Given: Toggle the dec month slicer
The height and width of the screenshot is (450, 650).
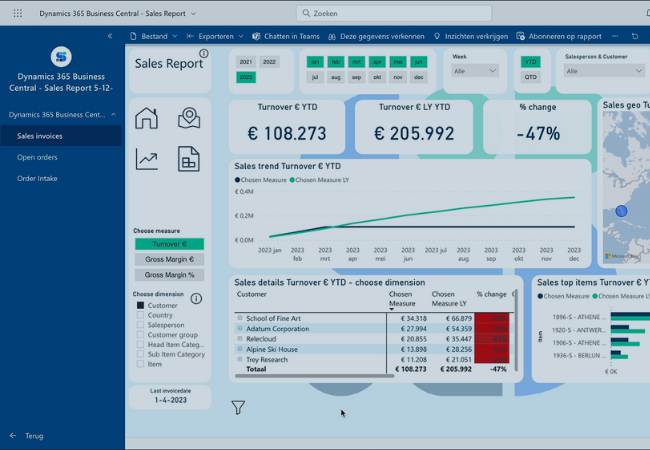Looking at the screenshot, I should pyautogui.click(x=419, y=77).
